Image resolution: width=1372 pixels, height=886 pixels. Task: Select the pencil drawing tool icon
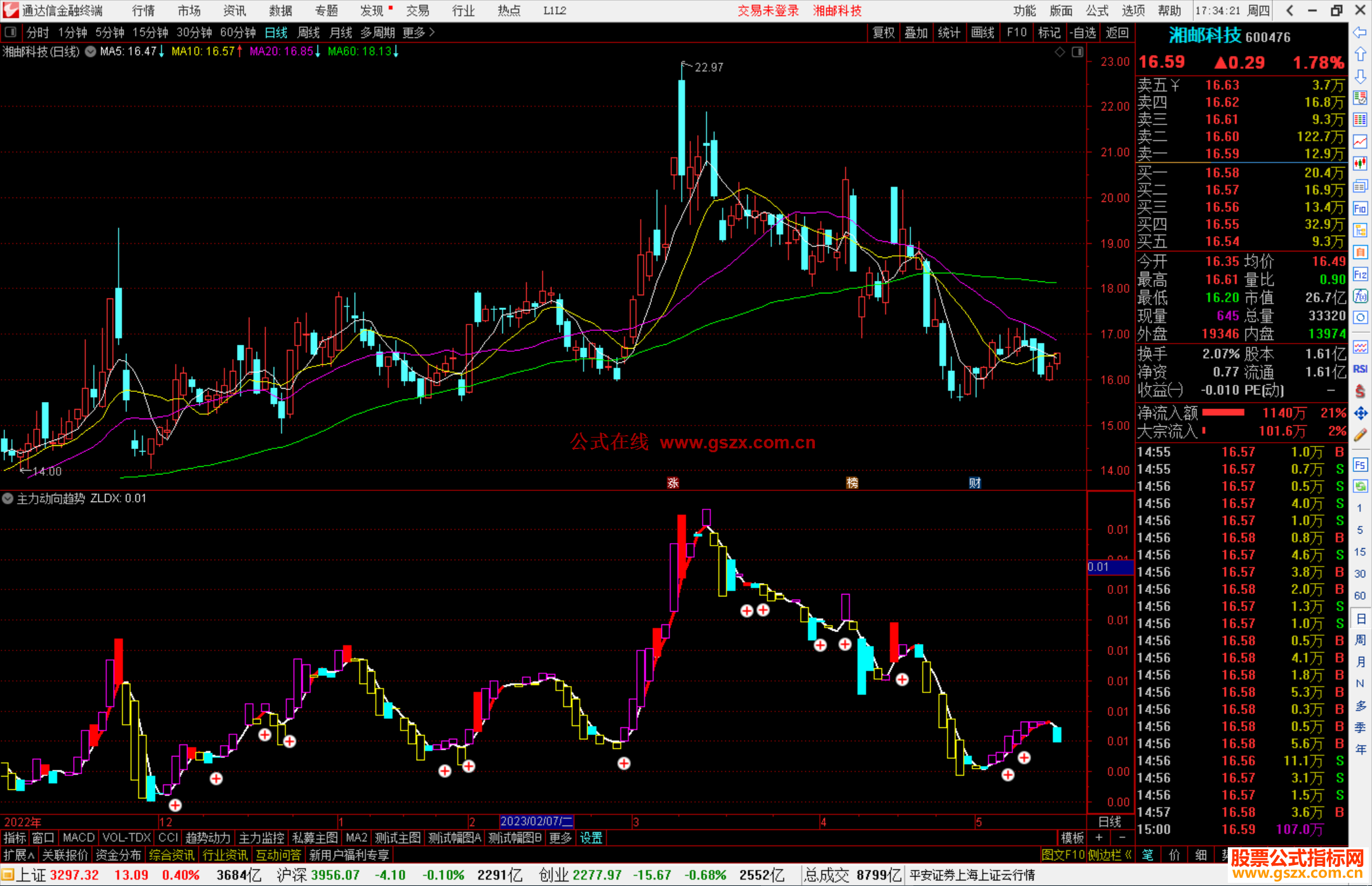[x=1360, y=436]
